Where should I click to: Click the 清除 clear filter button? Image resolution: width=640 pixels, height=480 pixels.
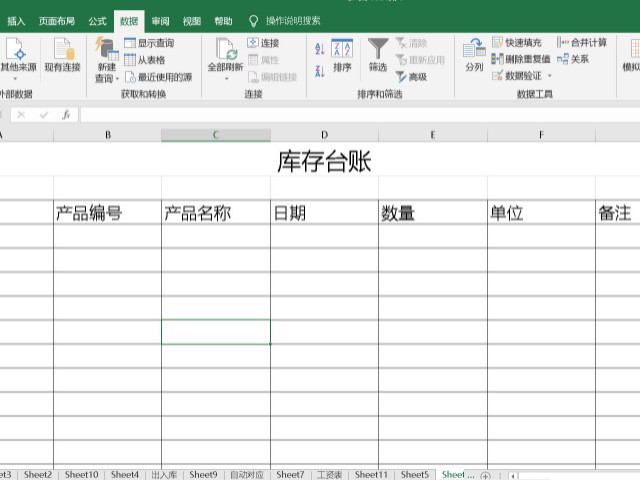(411, 43)
